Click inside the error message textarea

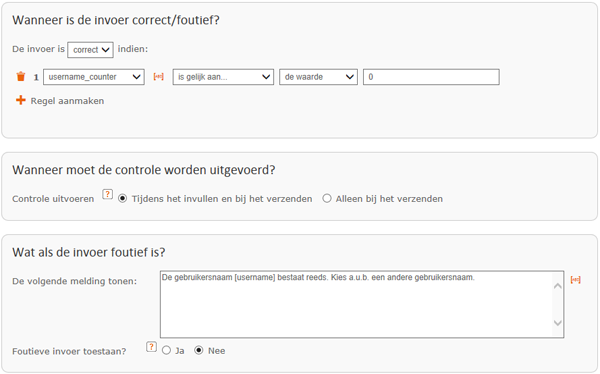356,304
